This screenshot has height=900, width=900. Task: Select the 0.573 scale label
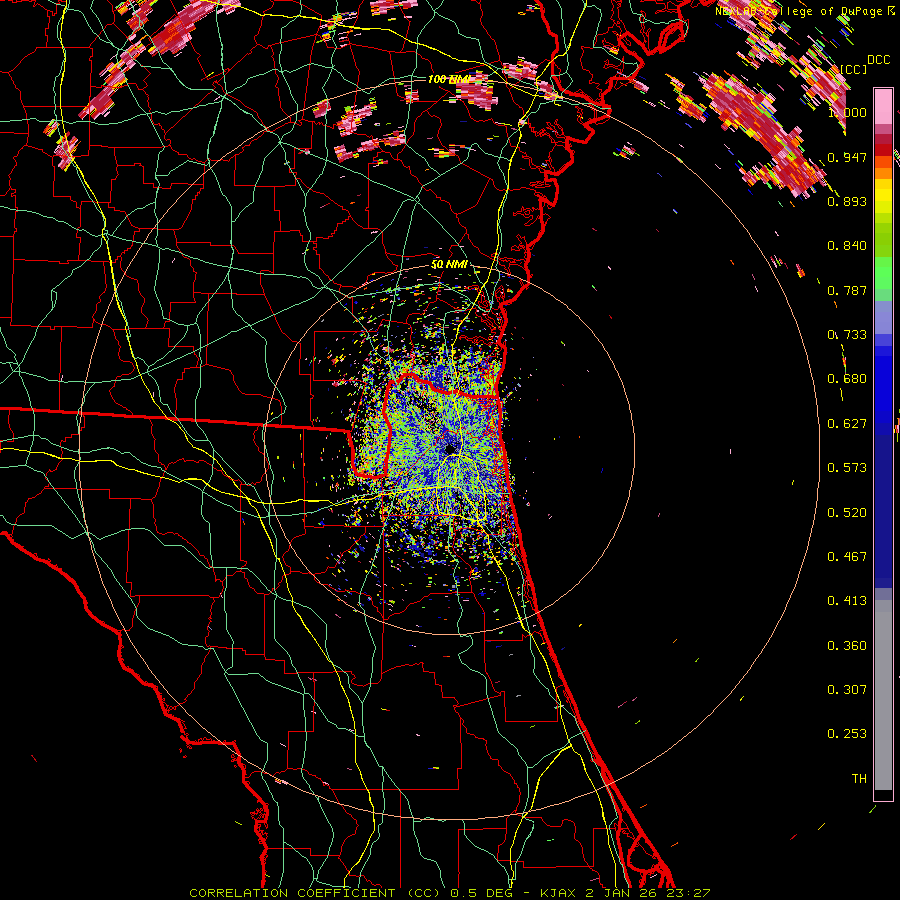847,468
